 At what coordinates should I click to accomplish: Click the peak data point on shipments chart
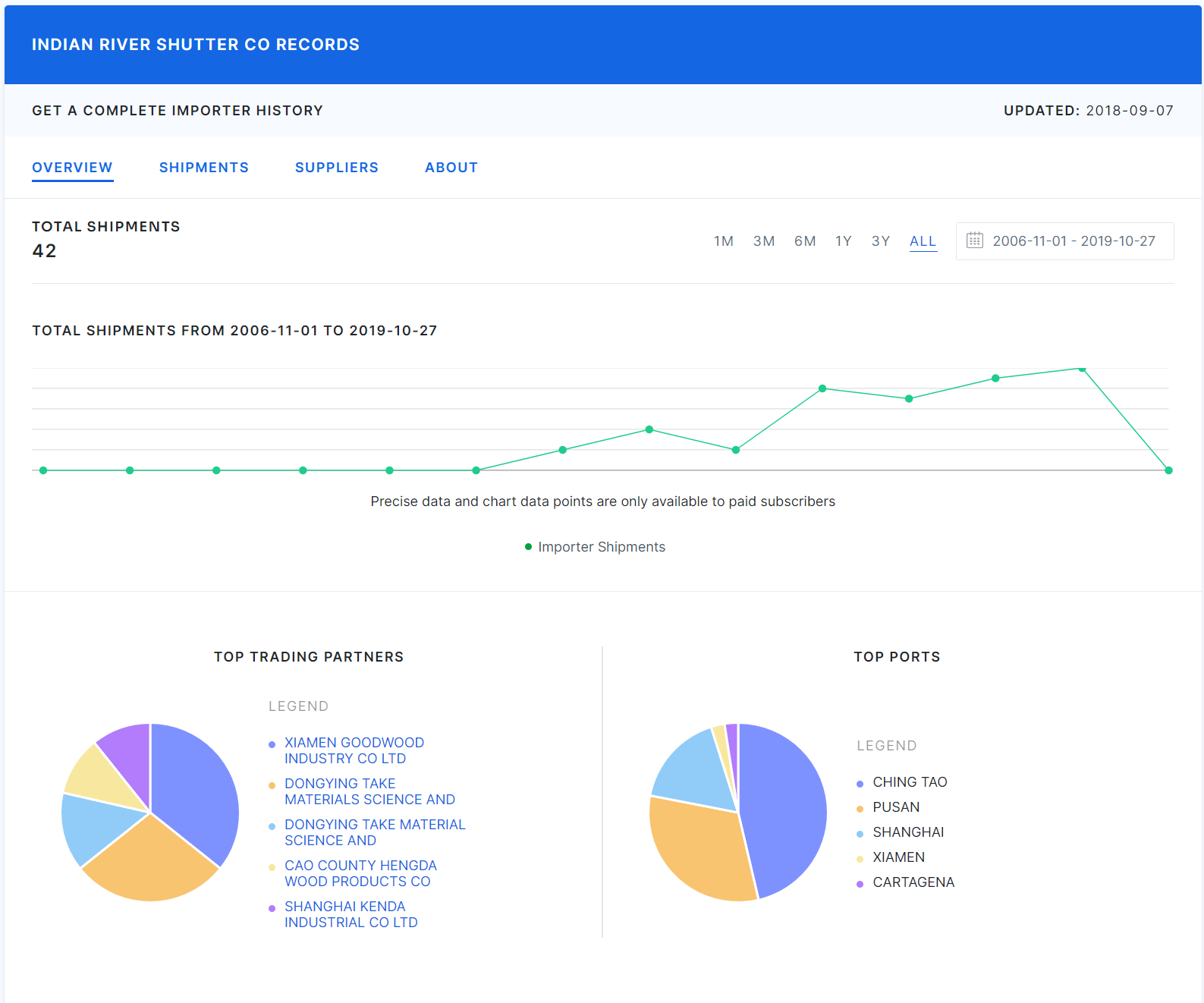click(x=1082, y=369)
